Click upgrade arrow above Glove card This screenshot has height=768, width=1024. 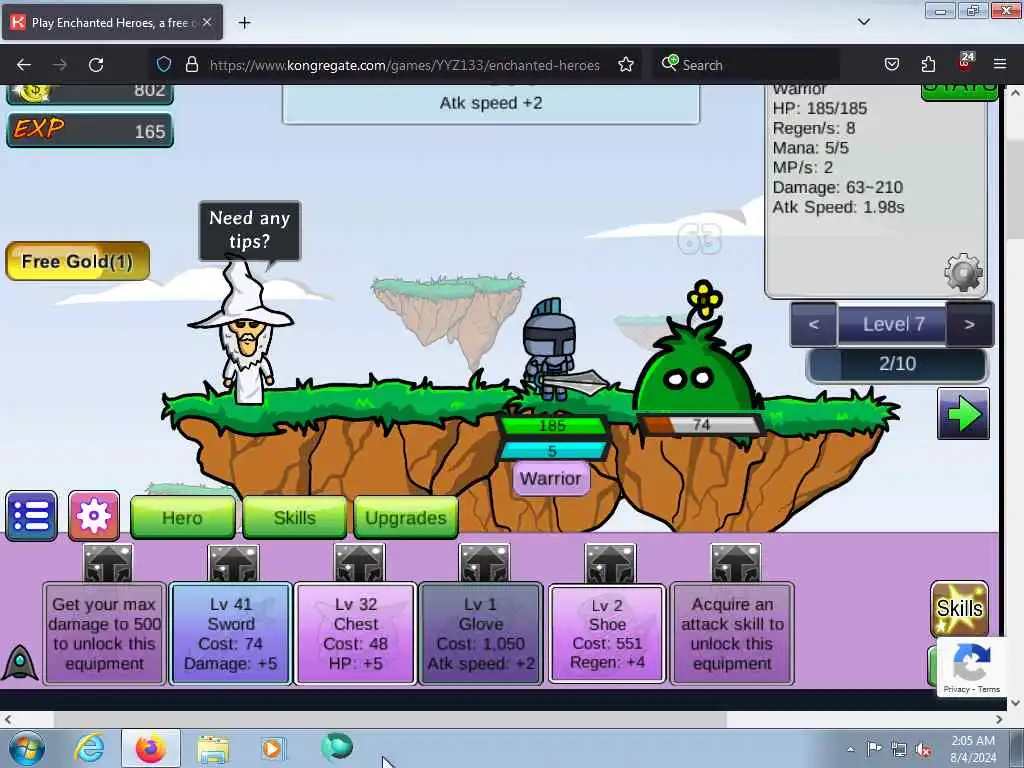(484, 563)
